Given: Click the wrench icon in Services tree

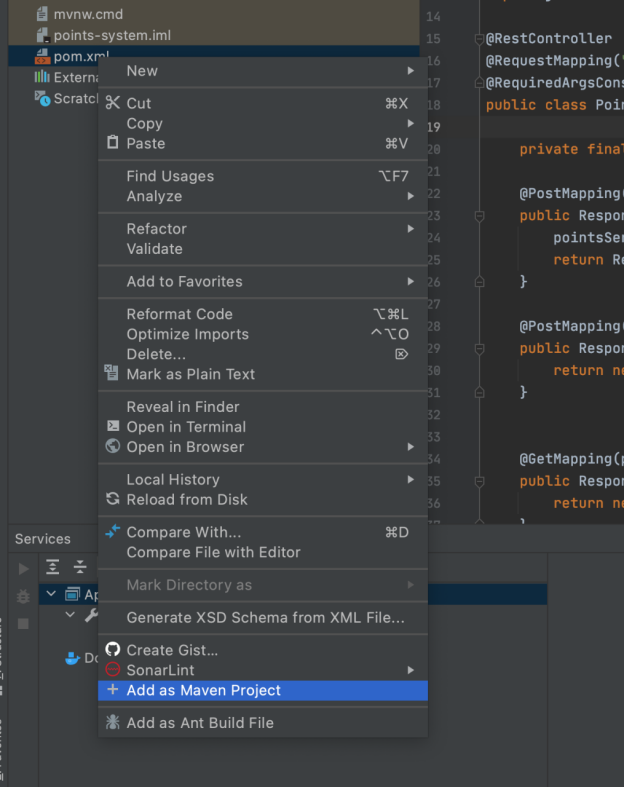Looking at the screenshot, I should (91, 615).
